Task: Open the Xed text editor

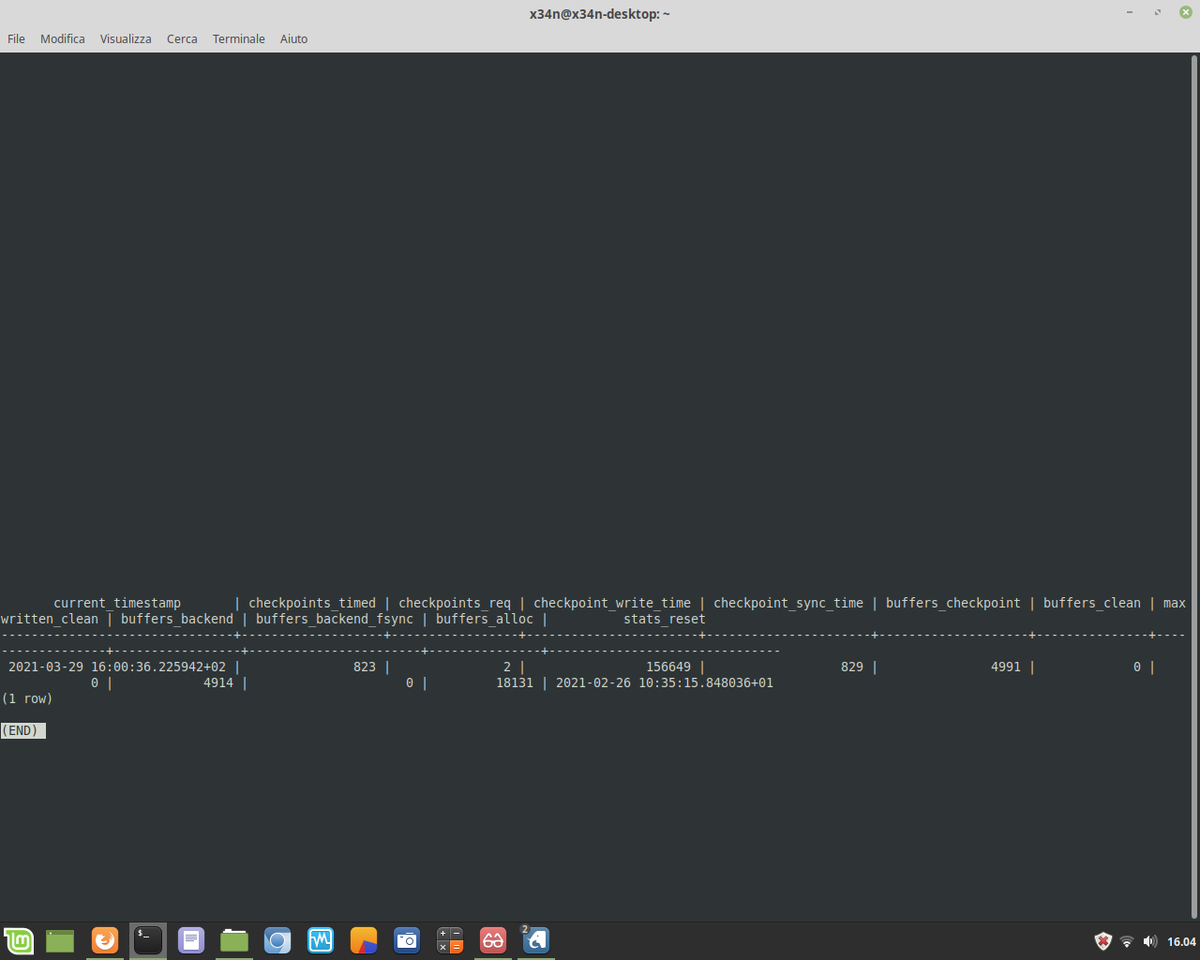Action: [x=191, y=941]
